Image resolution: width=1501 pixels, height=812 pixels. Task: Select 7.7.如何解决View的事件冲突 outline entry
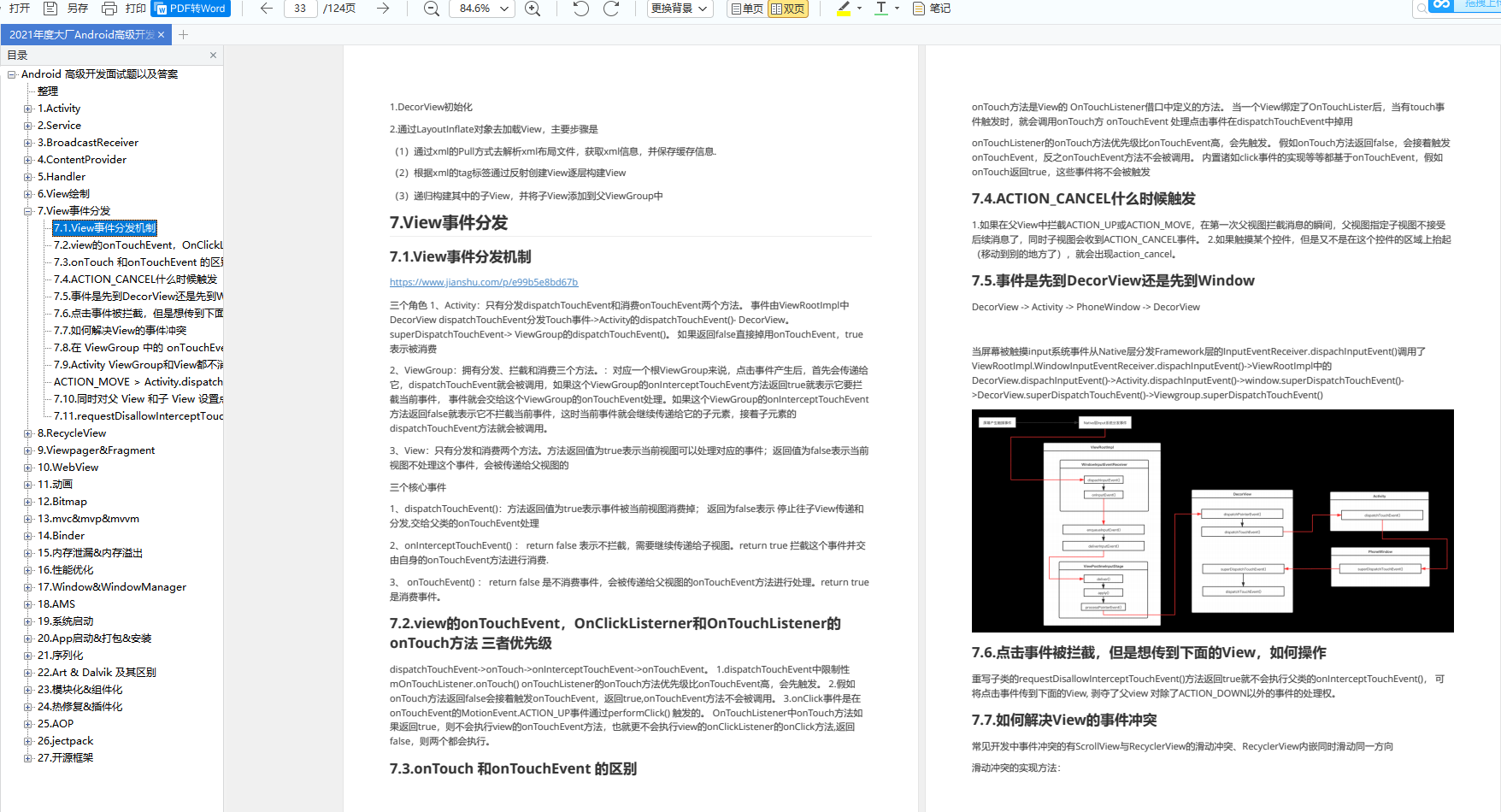coord(120,331)
